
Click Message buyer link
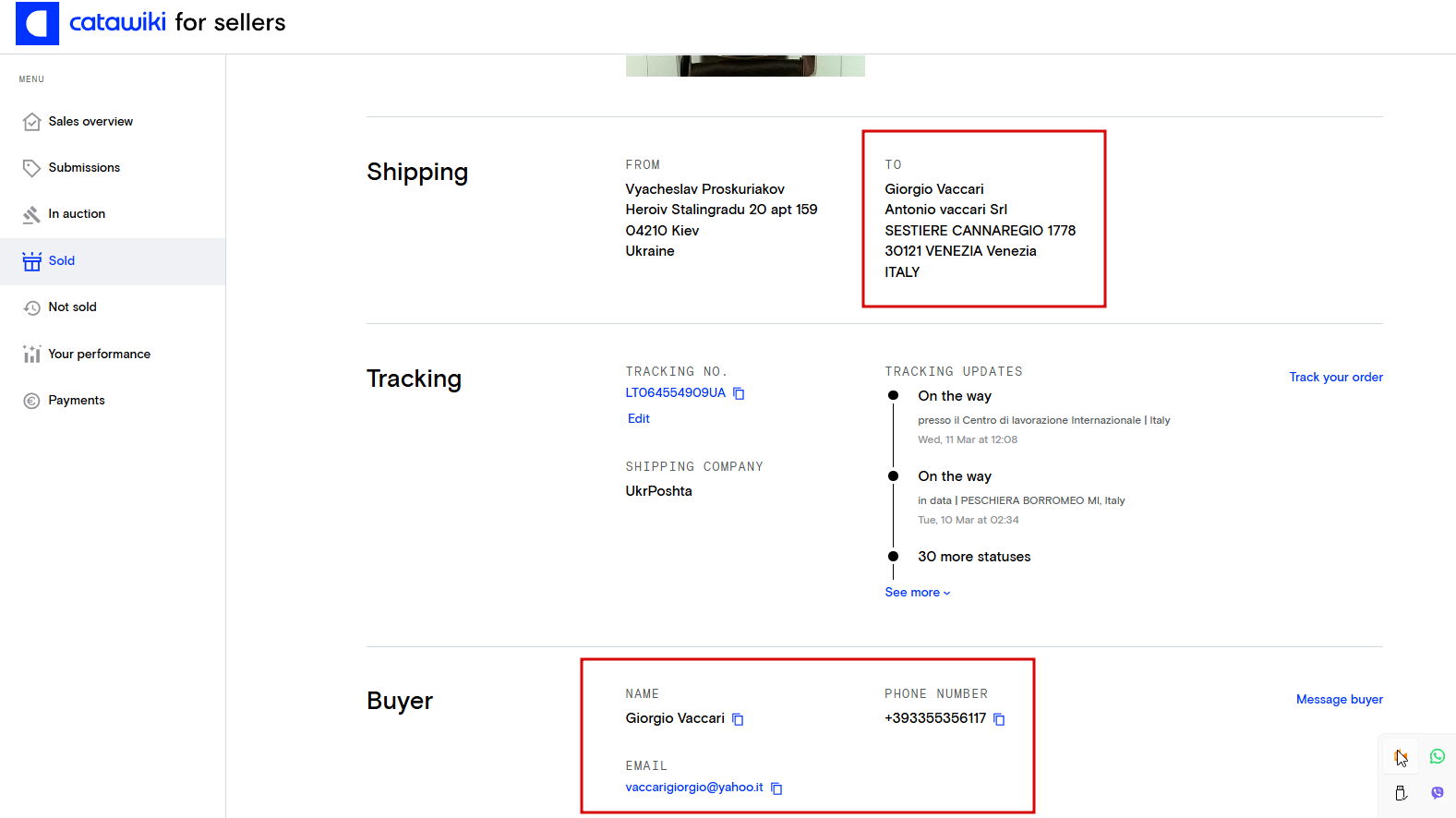1339,700
